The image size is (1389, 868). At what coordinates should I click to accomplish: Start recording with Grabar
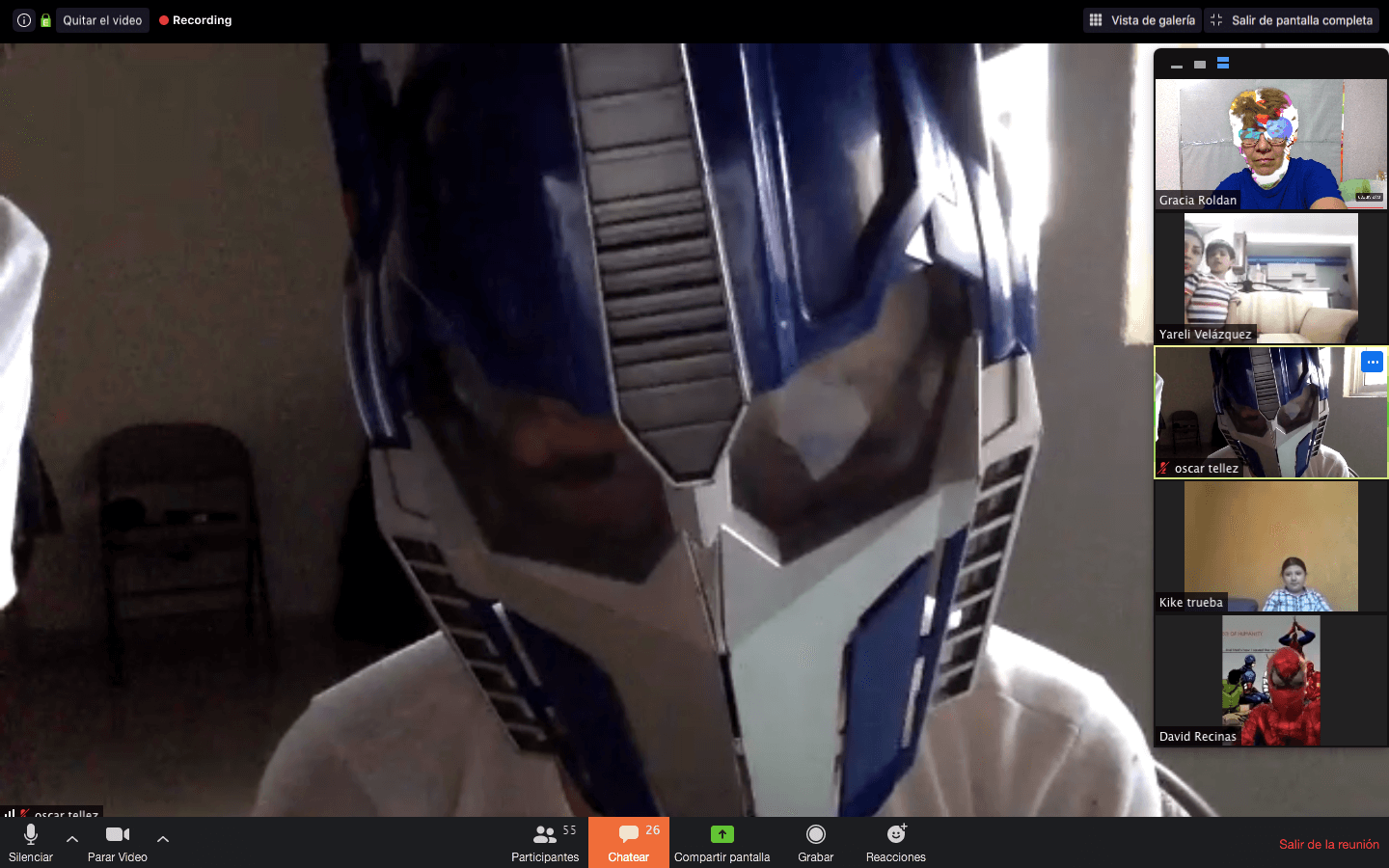pos(816,843)
